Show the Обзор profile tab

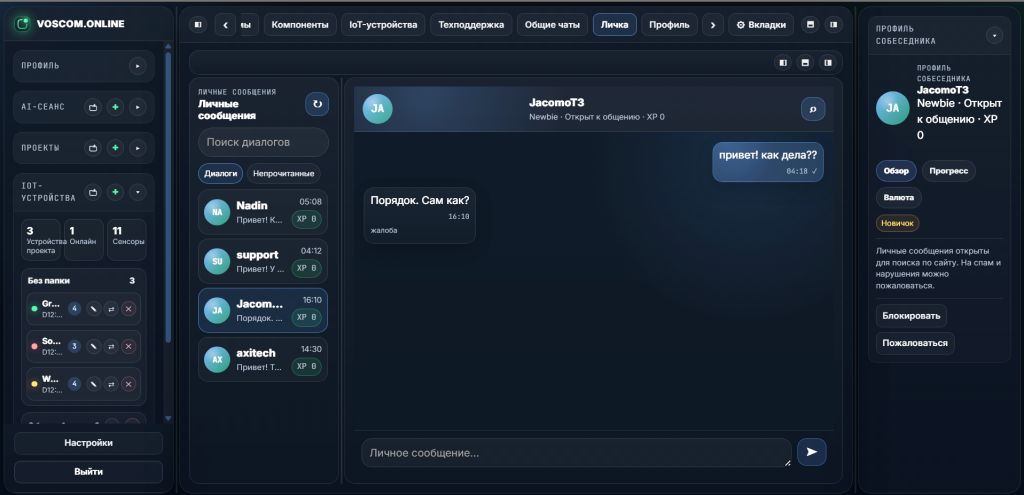(896, 171)
